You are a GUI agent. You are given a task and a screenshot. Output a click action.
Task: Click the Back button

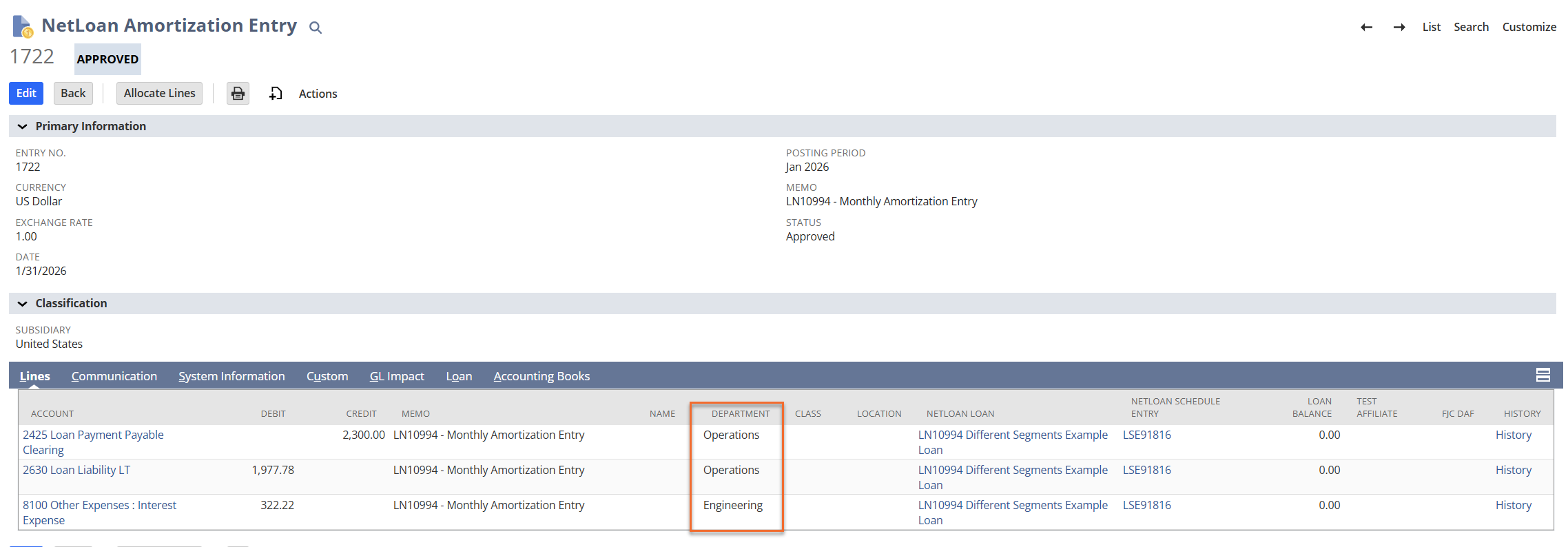(x=73, y=93)
